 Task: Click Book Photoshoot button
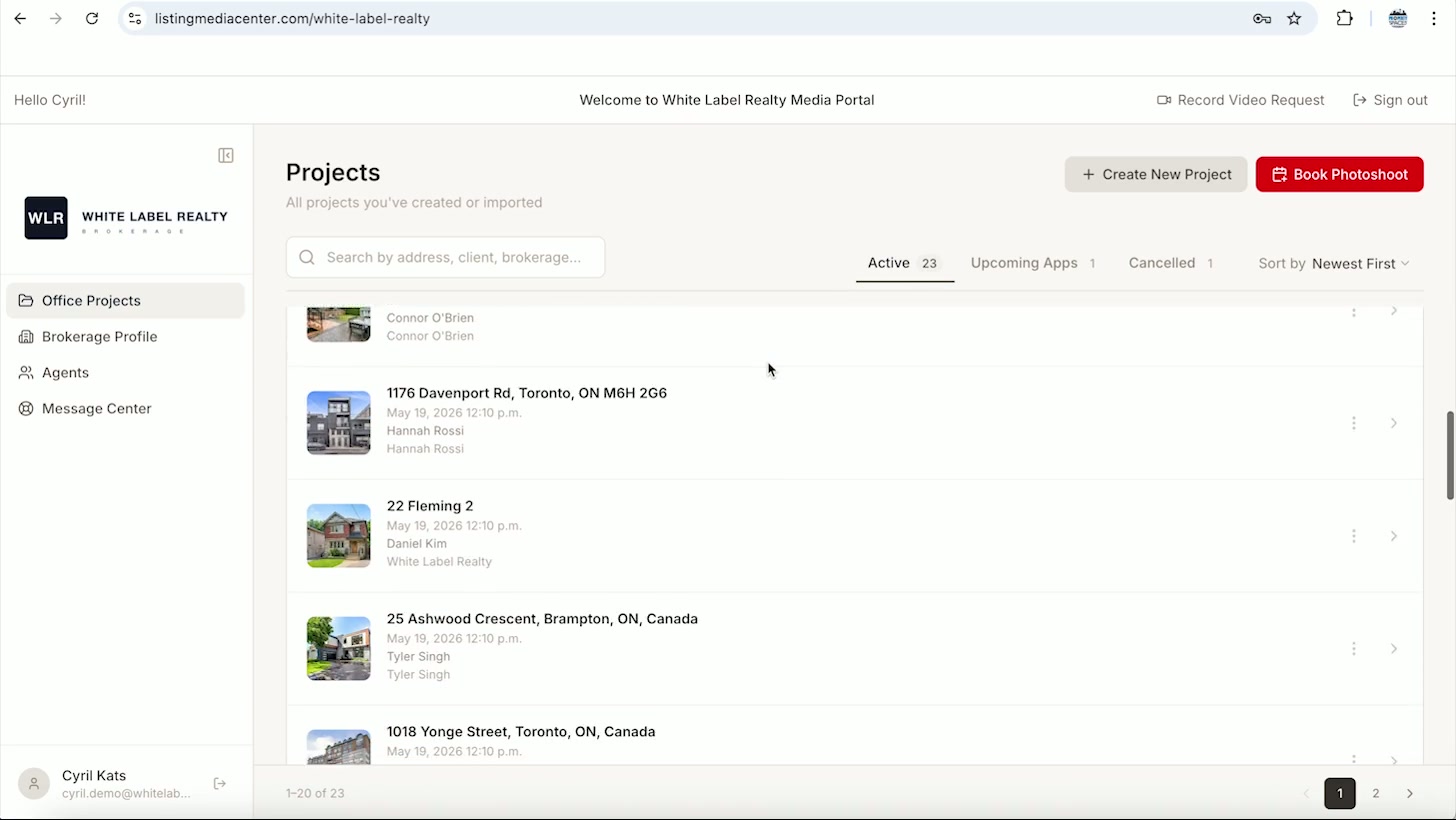(x=1339, y=174)
